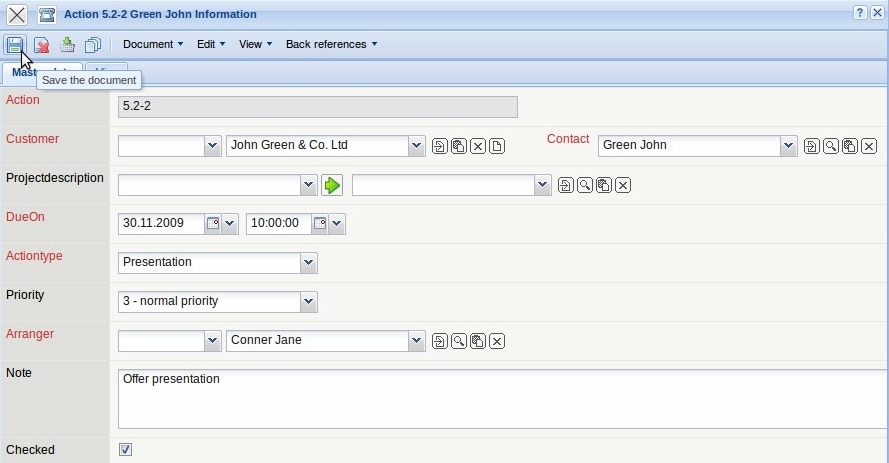Expand Green John contact dropdown
The height and width of the screenshot is (463, 889).
pyautogui.click(x=789, y=146)
